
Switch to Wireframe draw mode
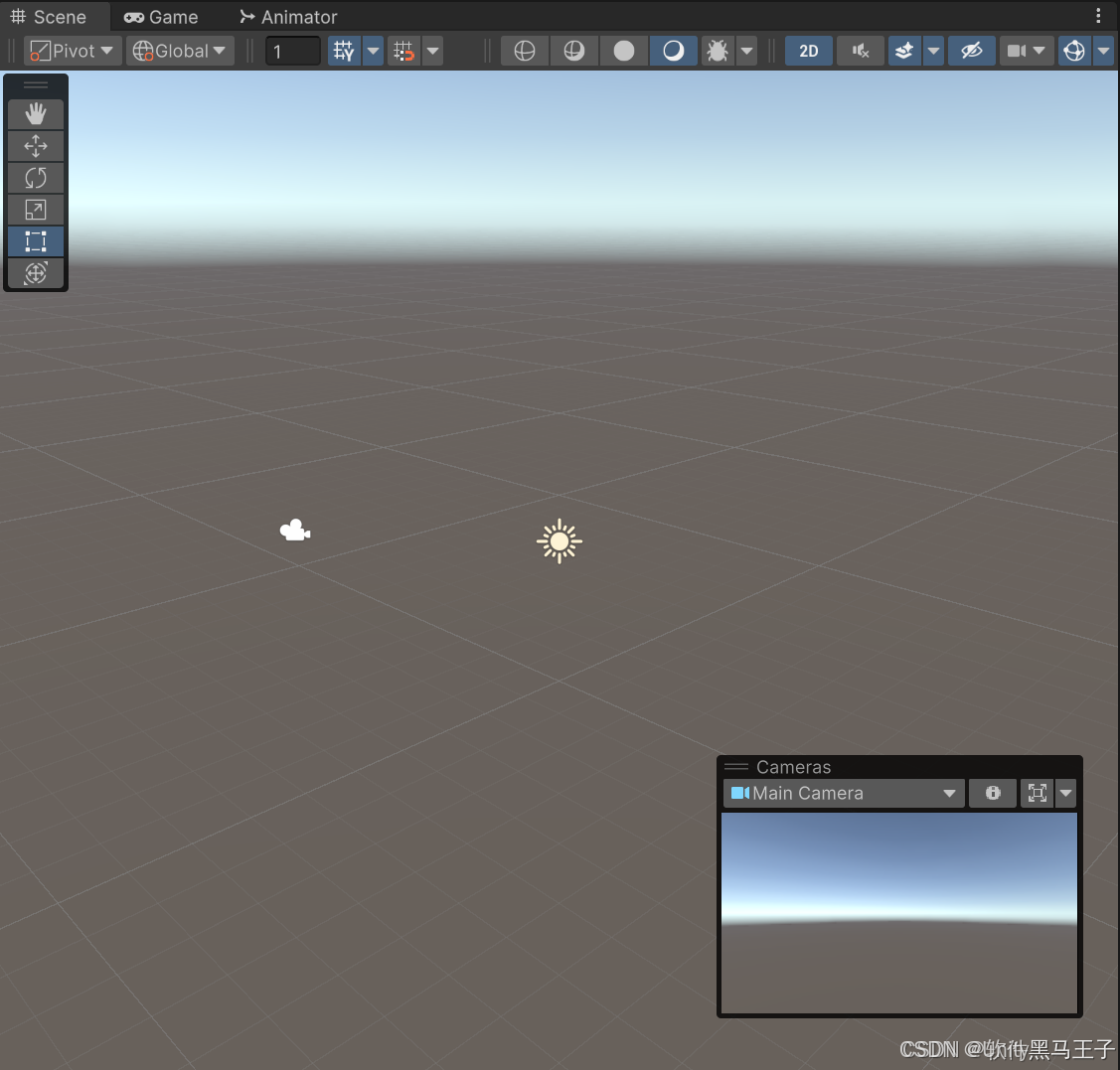[x=525, y=51]
